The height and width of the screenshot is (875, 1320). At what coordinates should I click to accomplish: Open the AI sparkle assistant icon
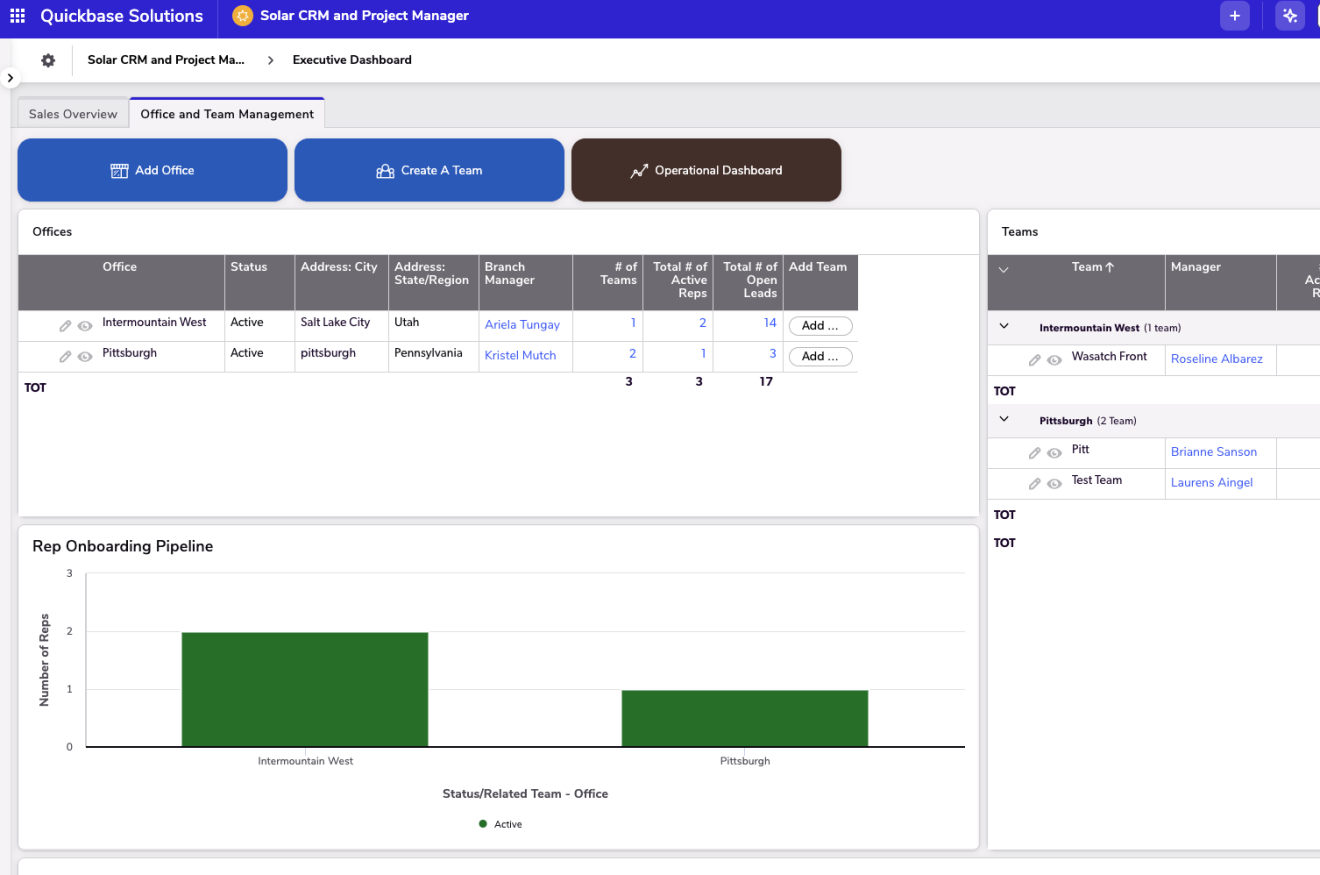(x=1289, y=16)
